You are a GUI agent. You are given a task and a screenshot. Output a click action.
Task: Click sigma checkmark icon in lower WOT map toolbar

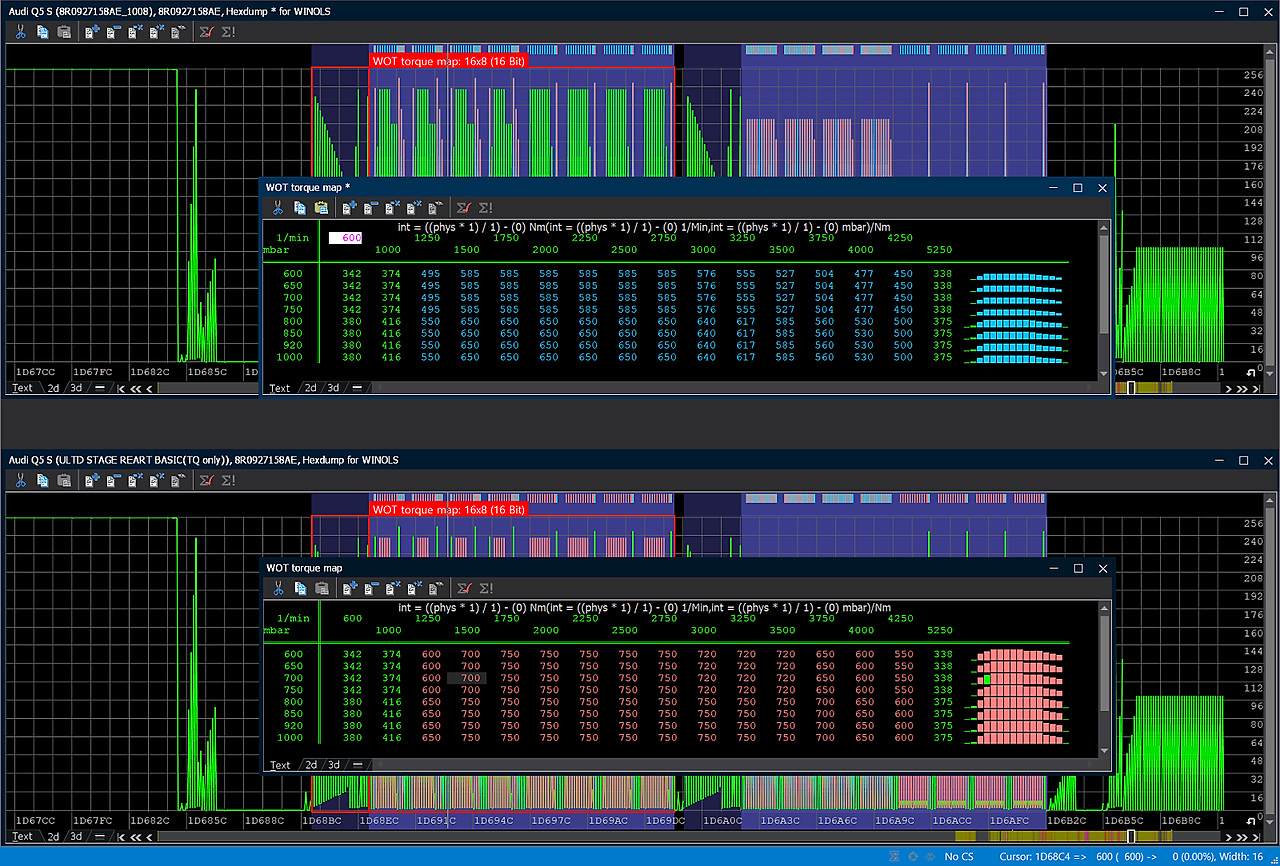464,588
